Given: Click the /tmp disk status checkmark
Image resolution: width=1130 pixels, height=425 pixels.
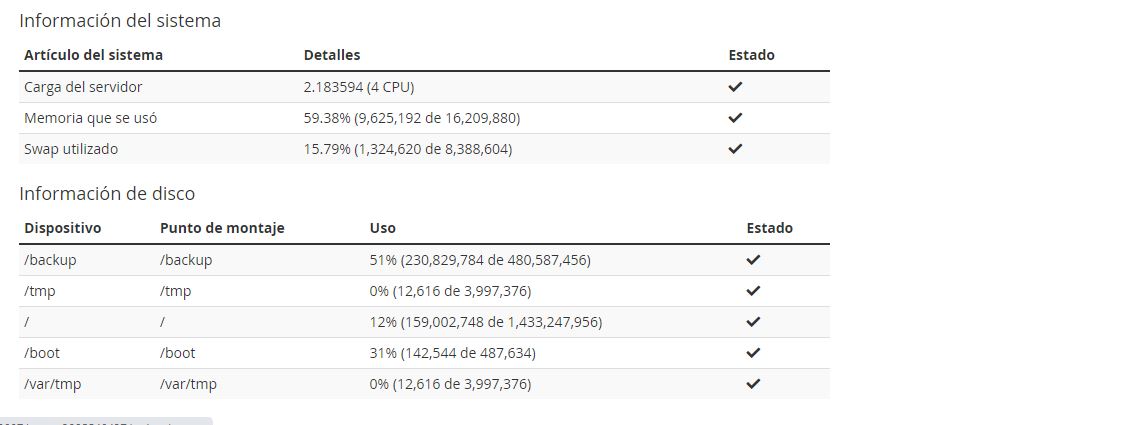Looking at the screenshot, I should (753, 291).
